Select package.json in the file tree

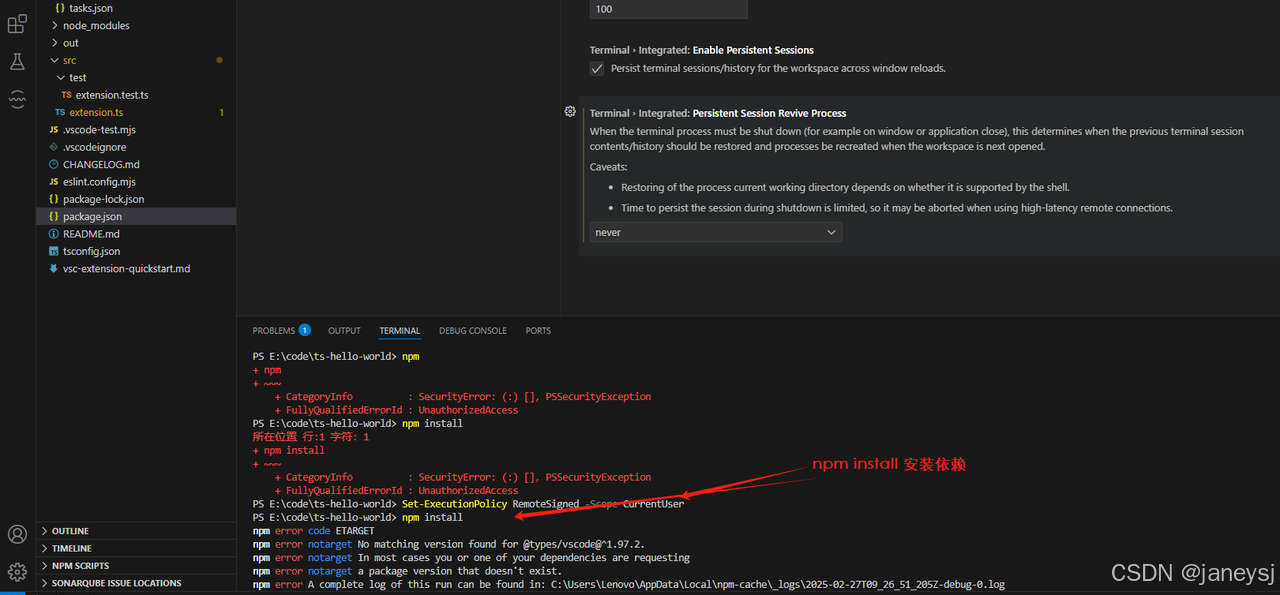pos(92,216)
